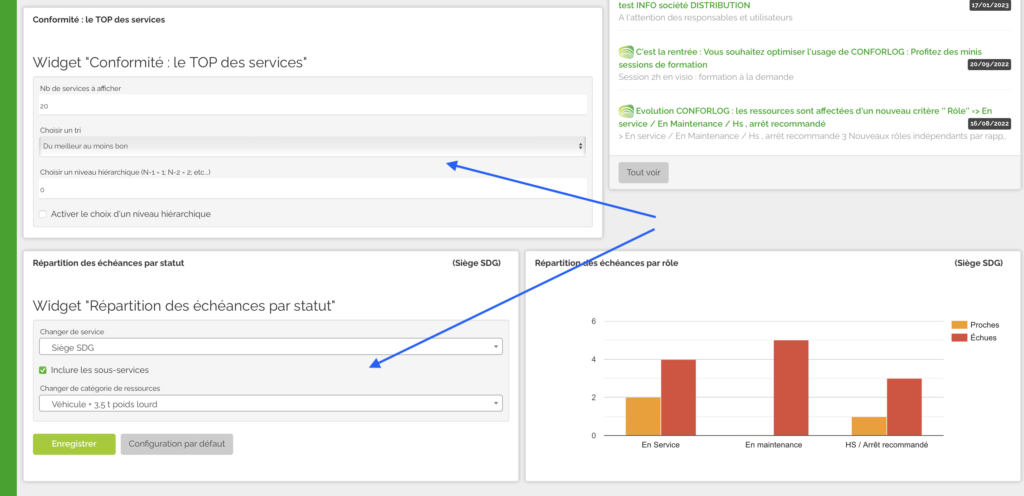The image size is (1024, 496).
Task: Enable "Activer le choix d'un niveau hiérarchique"
Action: point(43,214)
